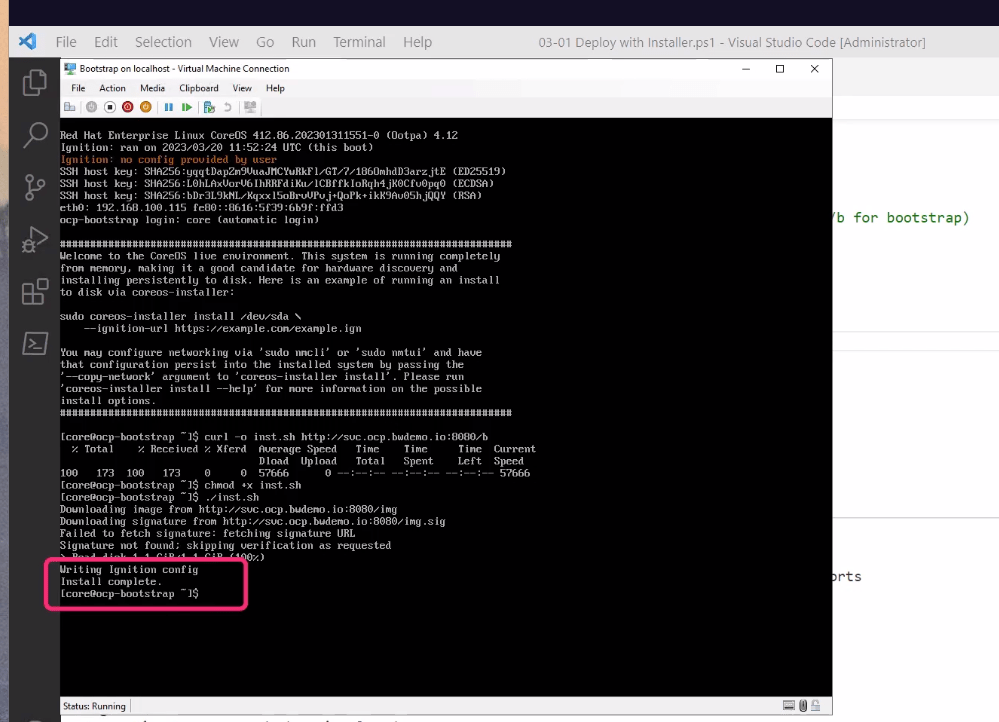Click the 'Bootstrap on localhost' window title
999x722 pixels.
tap(184, 68)
